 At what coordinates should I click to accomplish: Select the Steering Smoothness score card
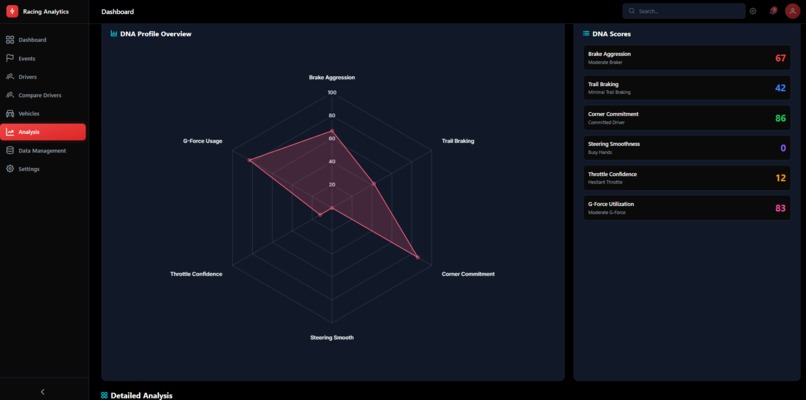tap(687, 148)
